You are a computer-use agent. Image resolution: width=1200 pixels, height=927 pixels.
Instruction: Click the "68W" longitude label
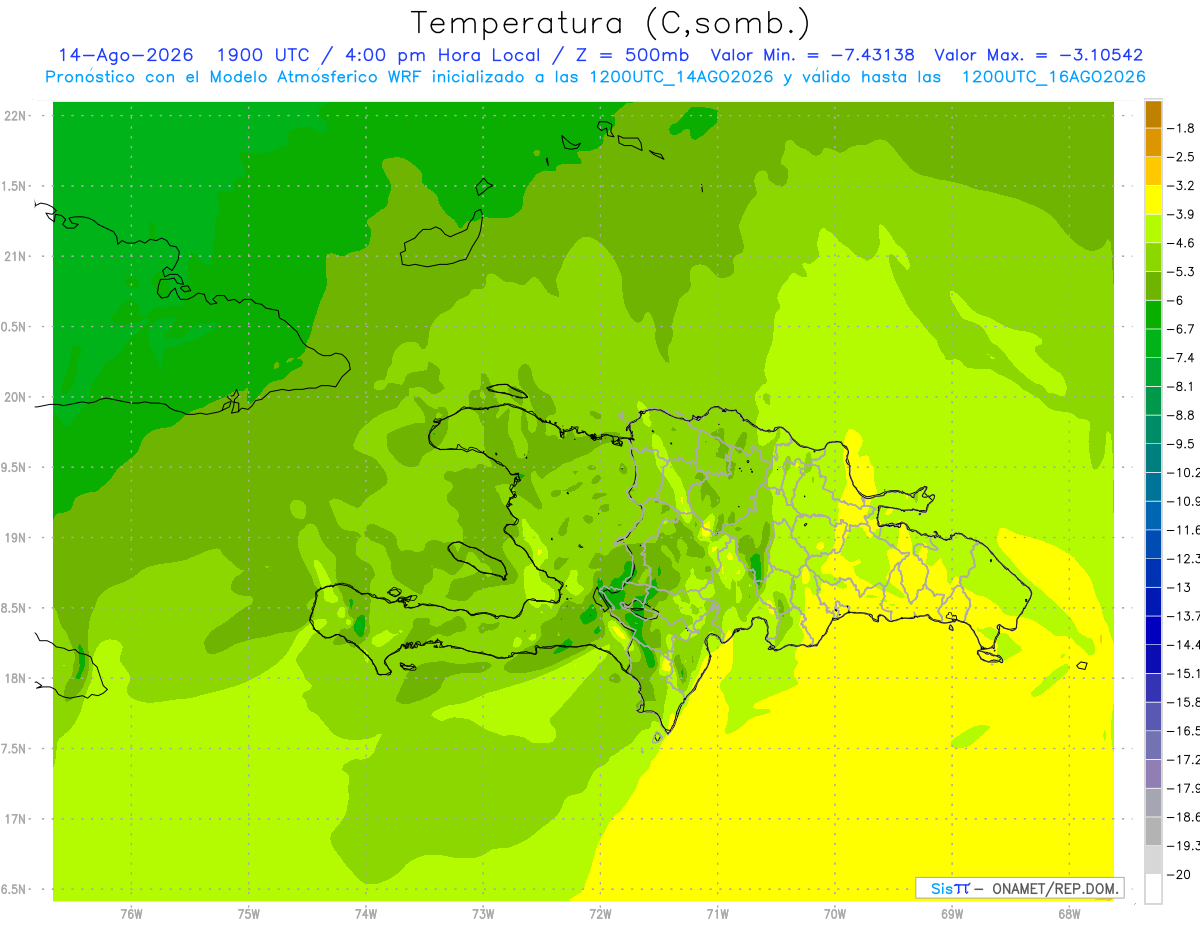point(1069,913)
